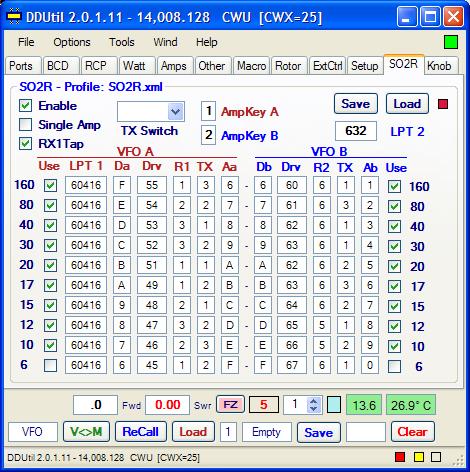
Task: Switch to the Watt tab
Action: click(137, 66)
